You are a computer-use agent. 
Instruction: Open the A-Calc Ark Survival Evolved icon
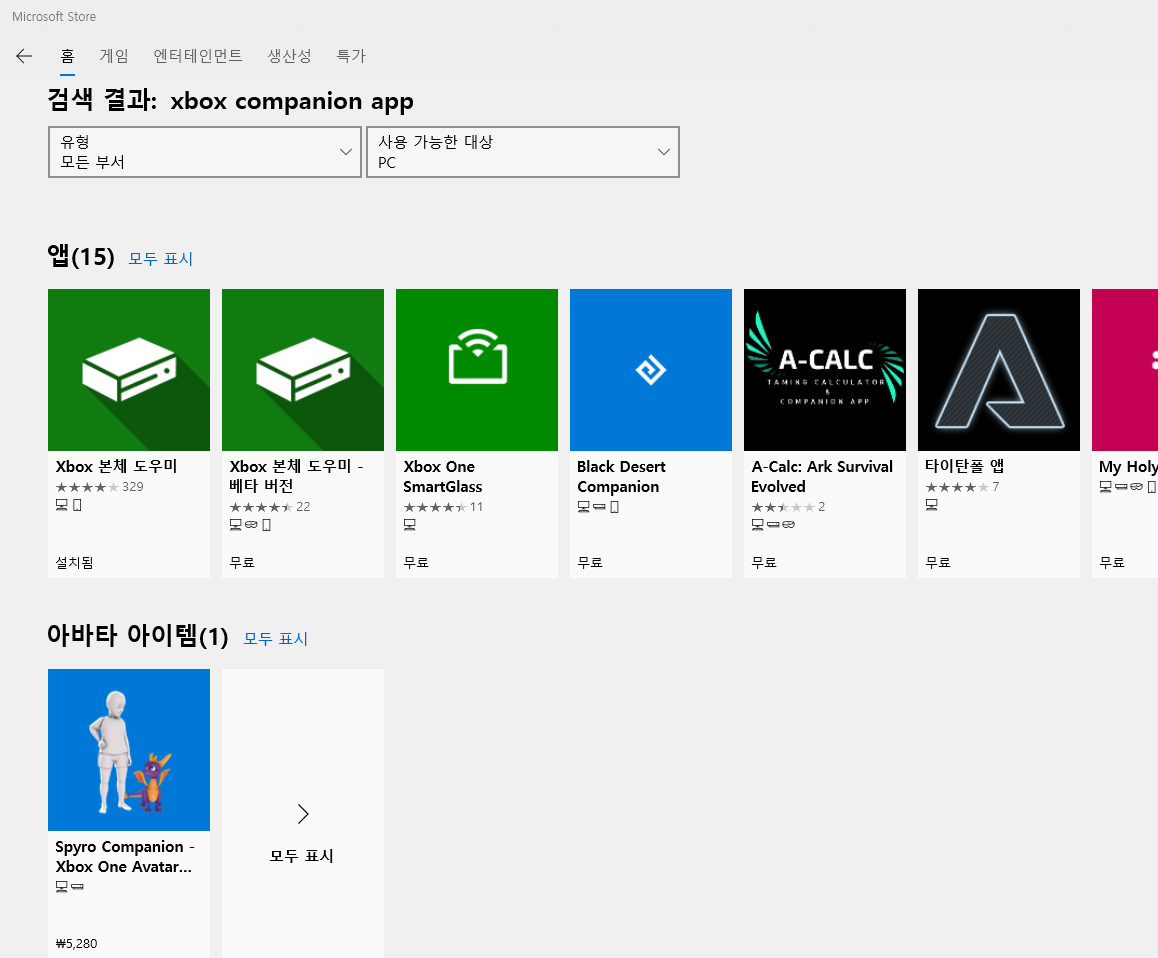[825, 369]
